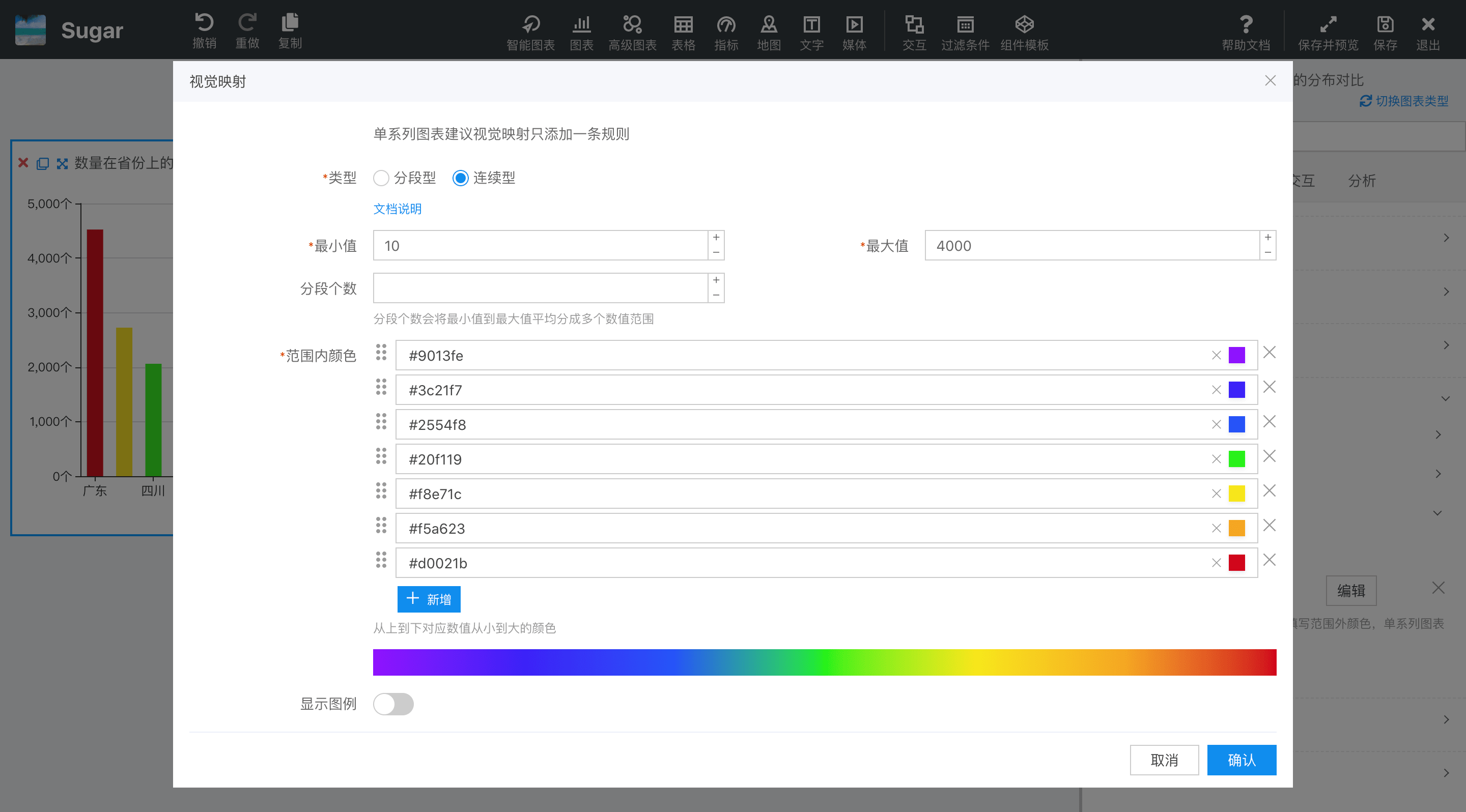
Task: Click the #9013fe color input field
Action: 797,356
